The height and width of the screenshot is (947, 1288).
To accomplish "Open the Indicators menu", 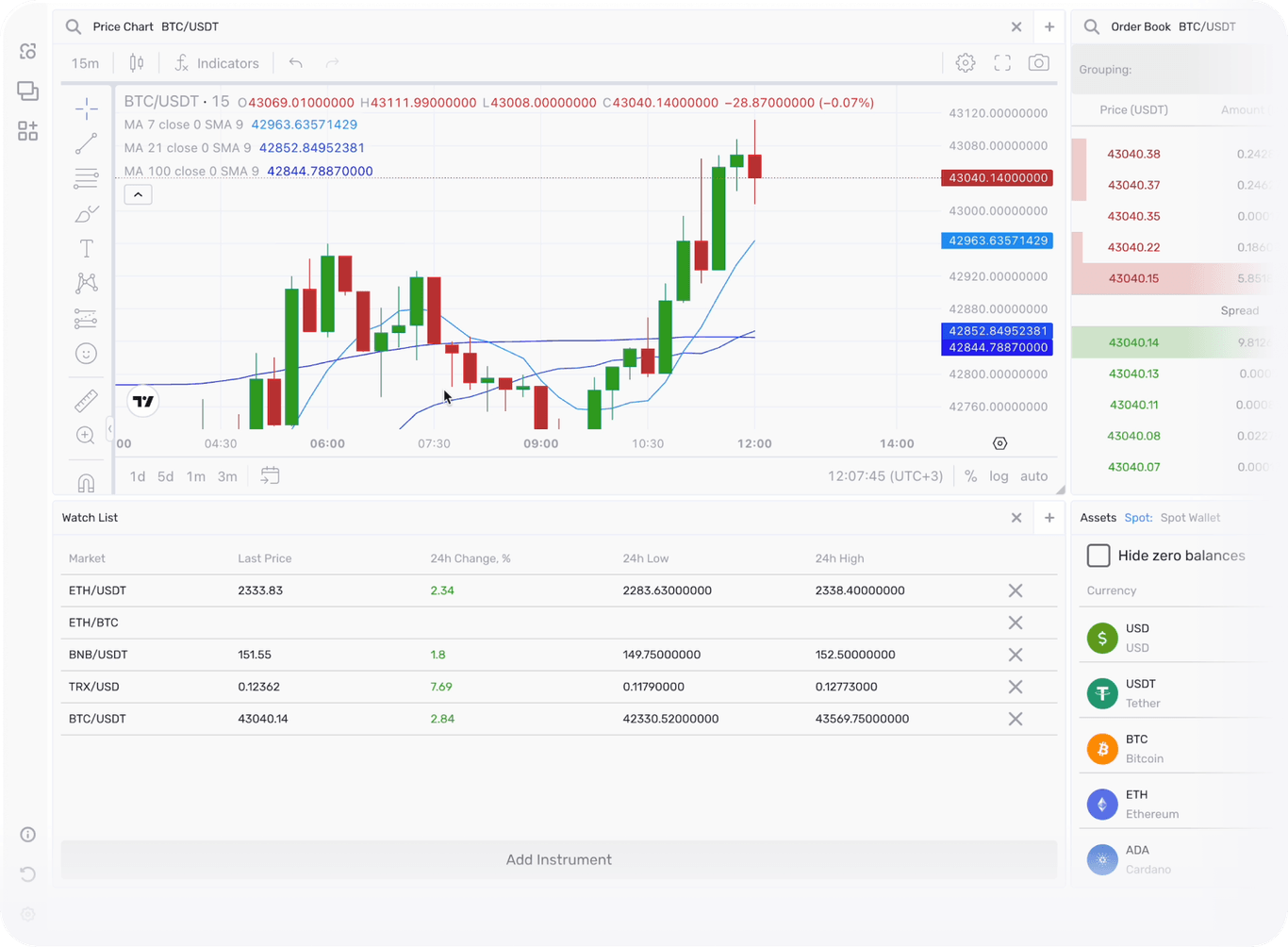I will (x=217, y=63).
